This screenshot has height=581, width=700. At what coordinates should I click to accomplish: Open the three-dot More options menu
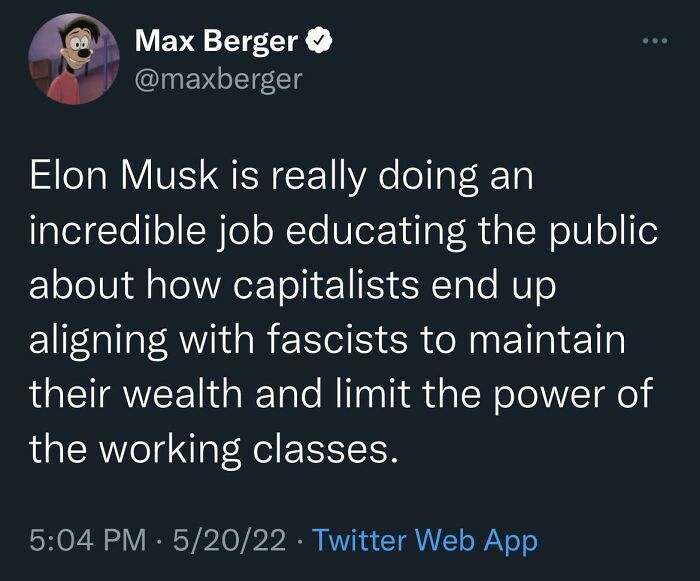pos(653,42)
